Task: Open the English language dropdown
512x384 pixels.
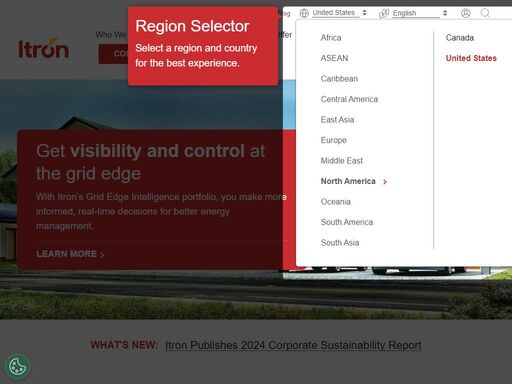Action: point(420,13)
